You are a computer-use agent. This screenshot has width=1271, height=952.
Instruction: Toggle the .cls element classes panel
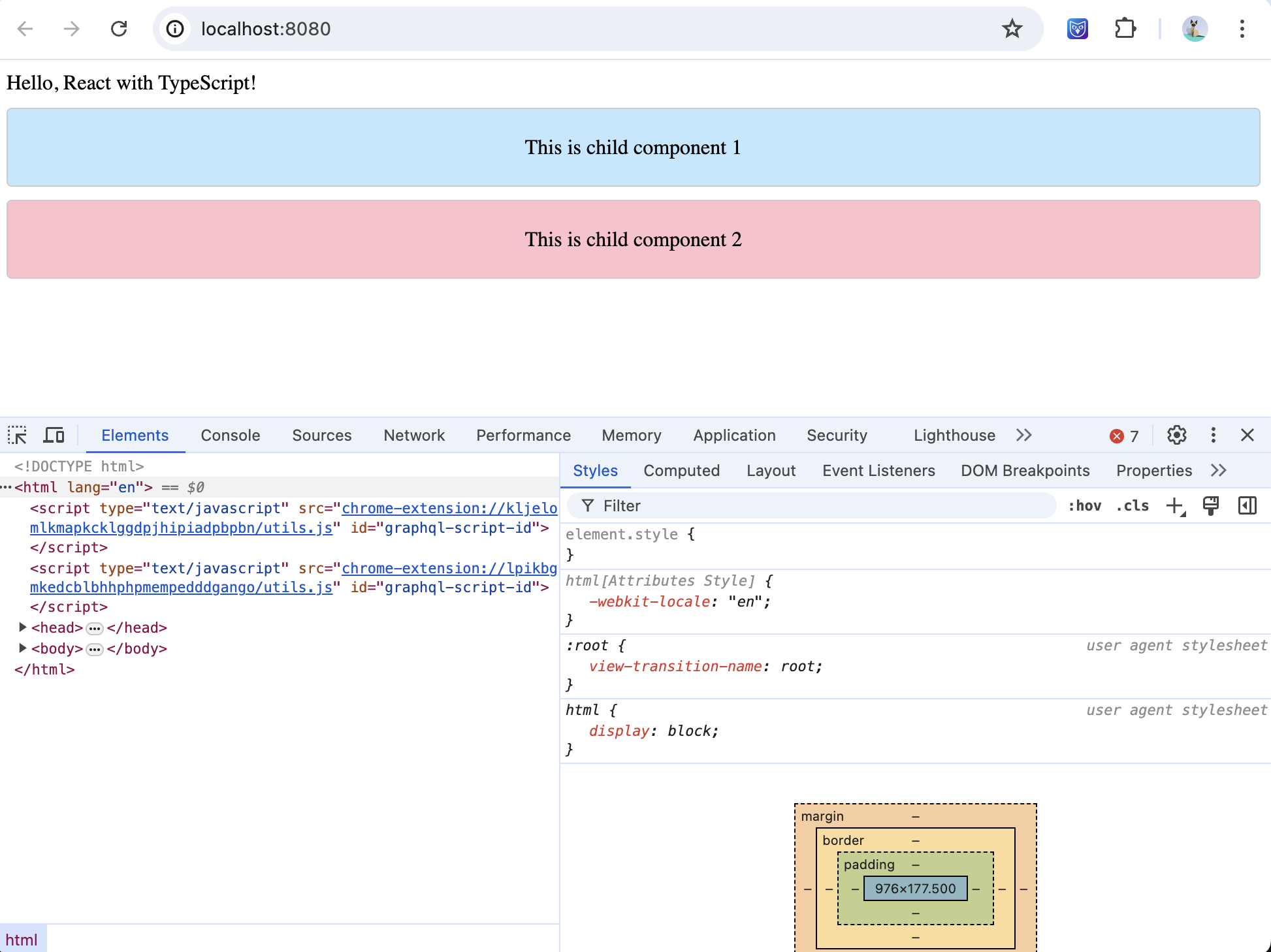(1133, 506)
